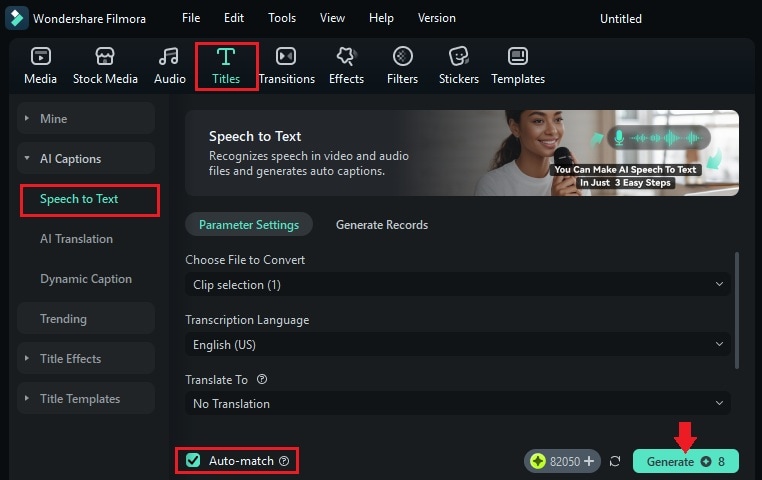Refresh the AI credits balance
Viewport: 762px width, 480px height.
tap(615, 461)
